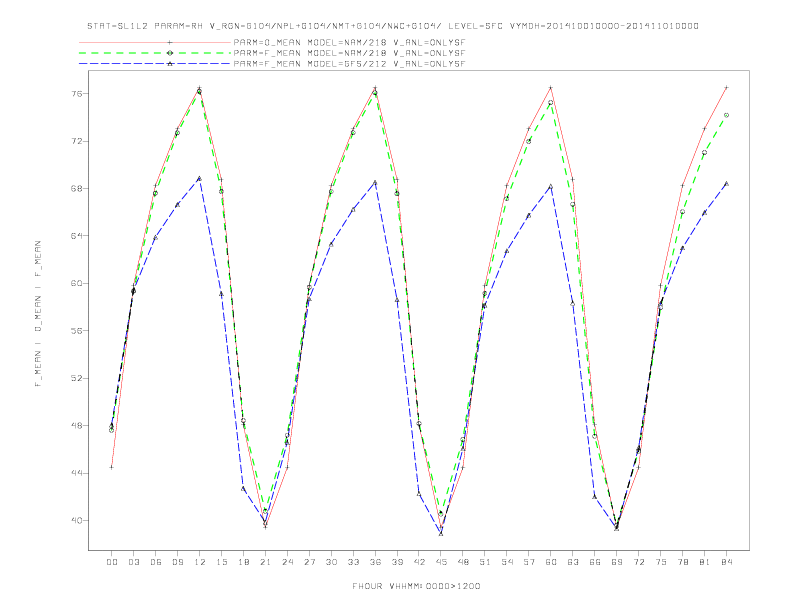
Task: Click the y-axis tick label 72
Action: [x=78, y=141]
